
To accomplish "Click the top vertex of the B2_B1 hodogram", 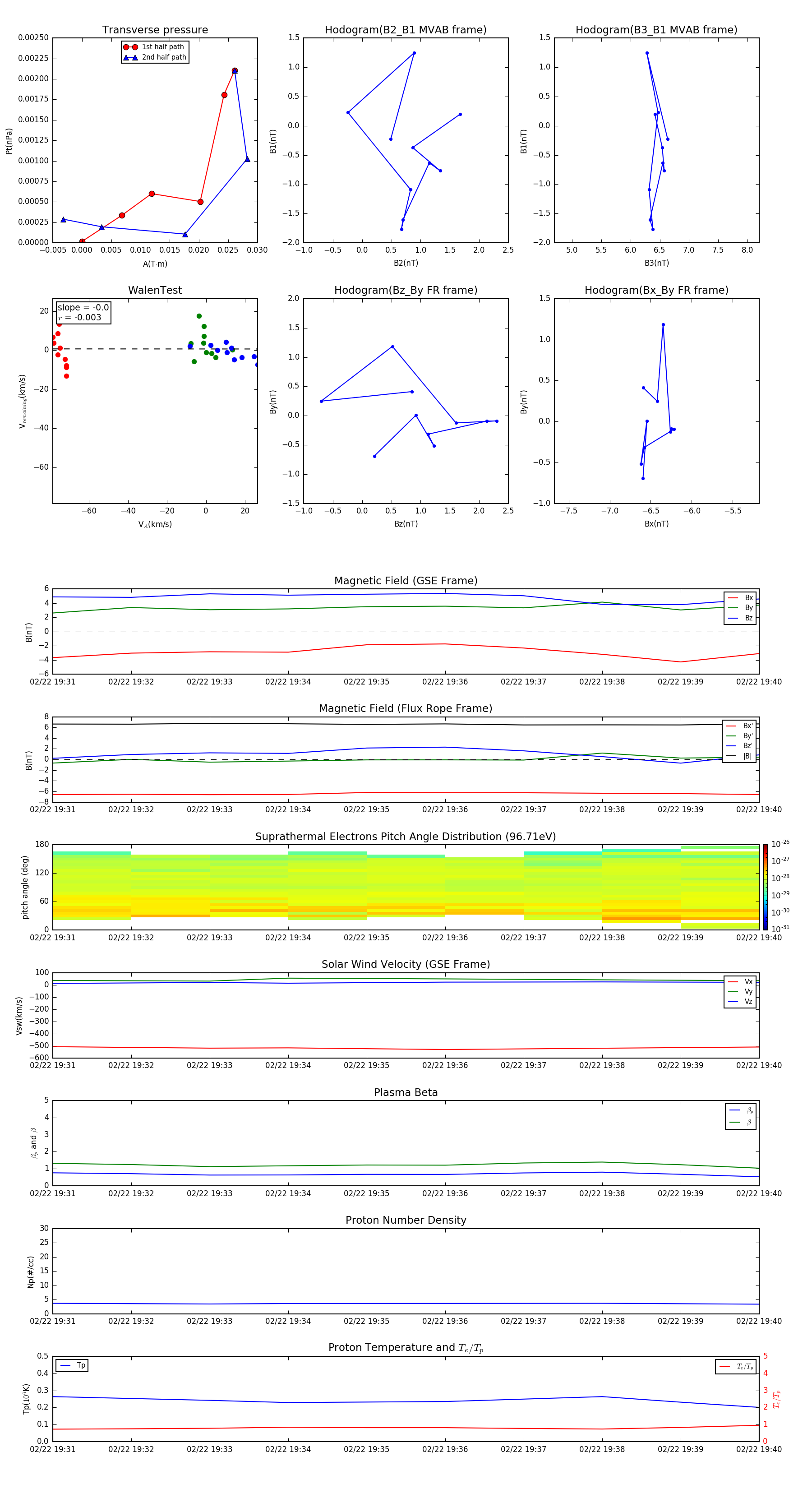I will point(414,53).
